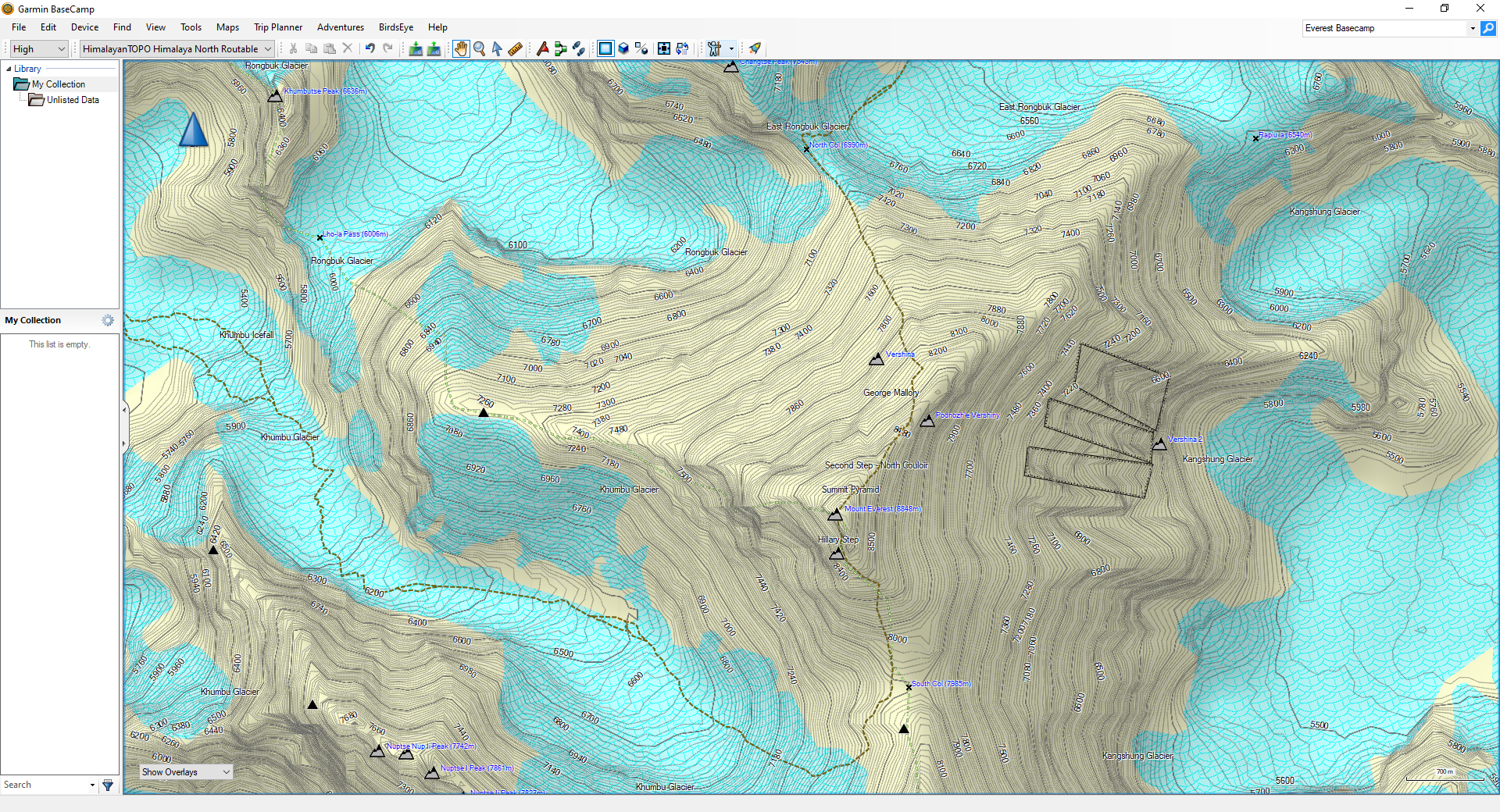Click the North Col (6990m) waypoint label

(x=838, y=145)
